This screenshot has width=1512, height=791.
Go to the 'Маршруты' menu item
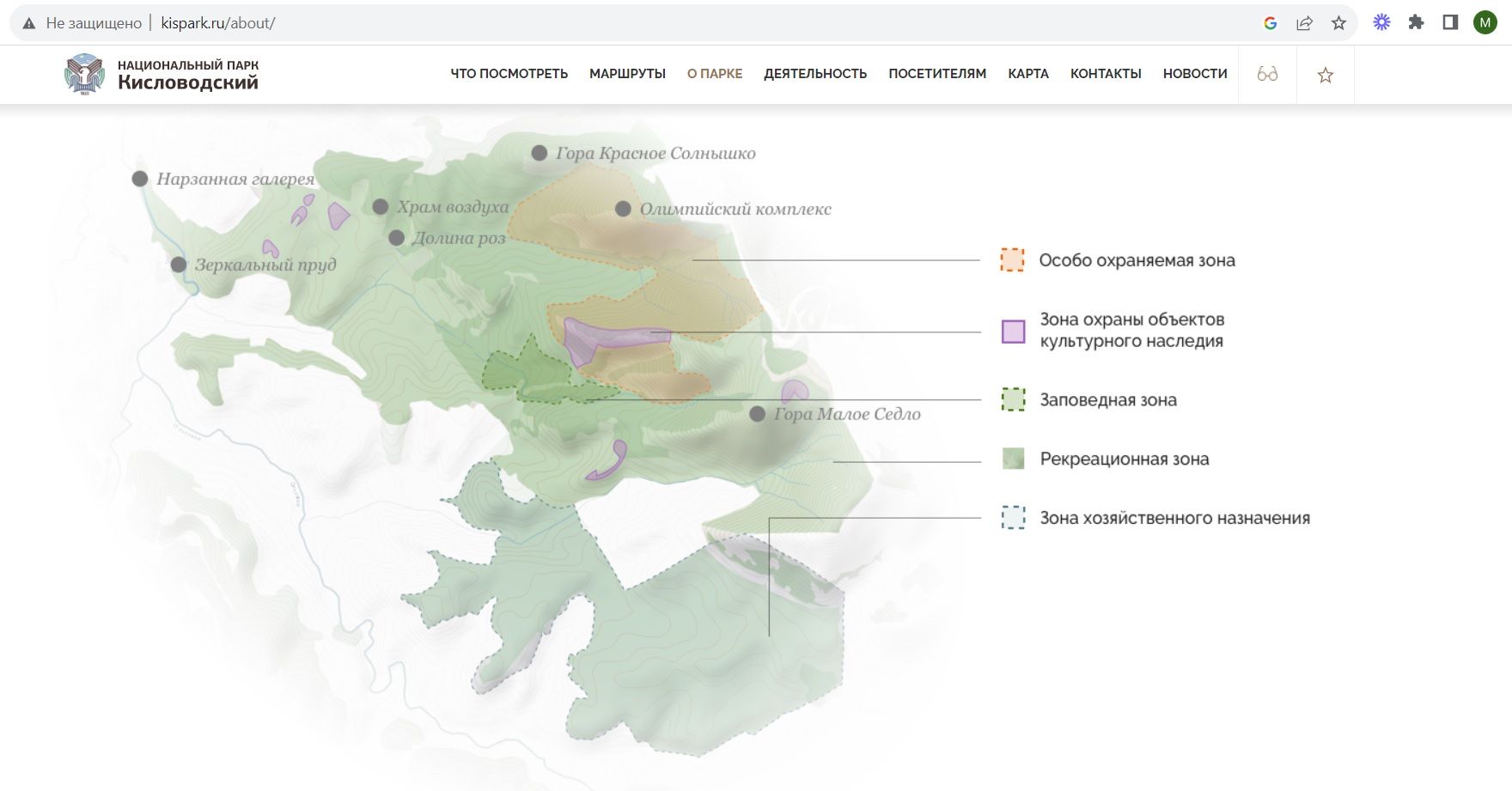(x=627, y=74)
